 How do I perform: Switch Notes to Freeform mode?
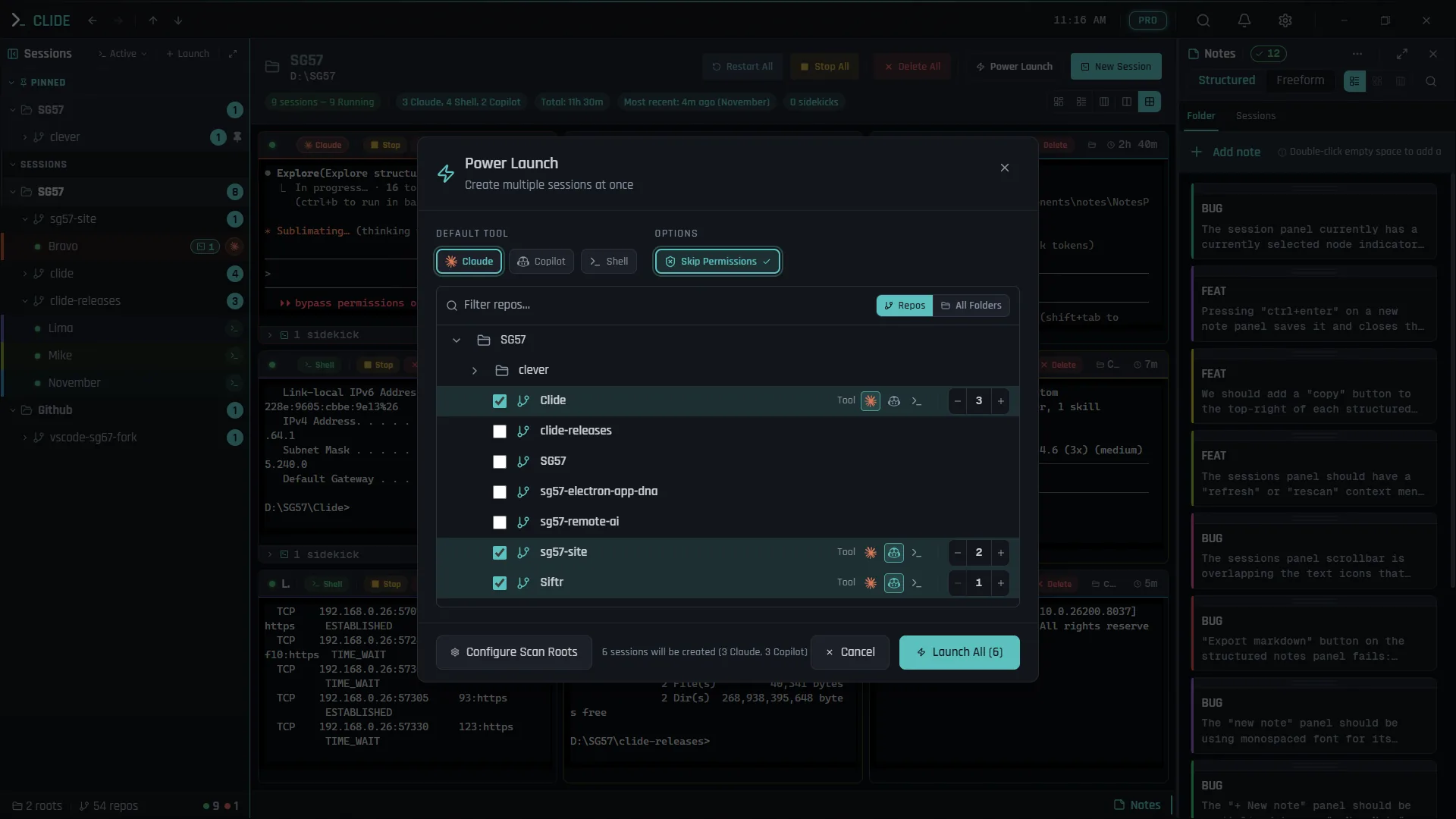[1300, 80]
